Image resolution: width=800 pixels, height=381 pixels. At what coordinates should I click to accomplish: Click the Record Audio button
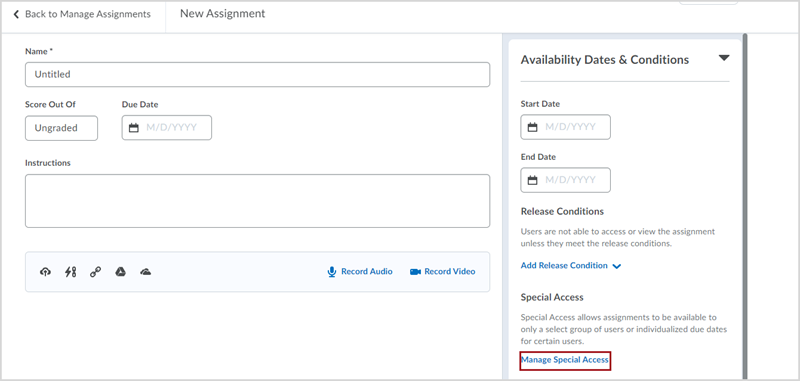pos(360,271)
